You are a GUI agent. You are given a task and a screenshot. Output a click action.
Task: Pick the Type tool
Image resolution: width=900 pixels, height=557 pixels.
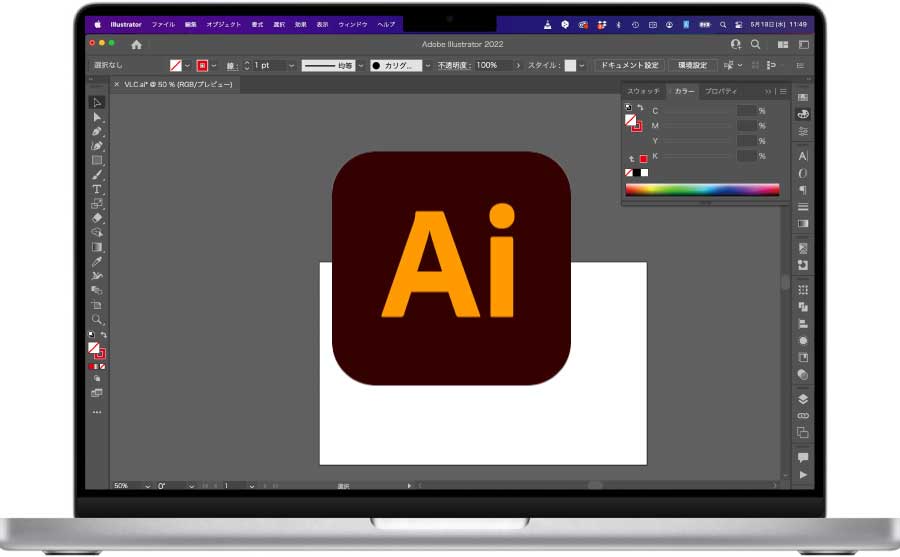coord(97,189)
